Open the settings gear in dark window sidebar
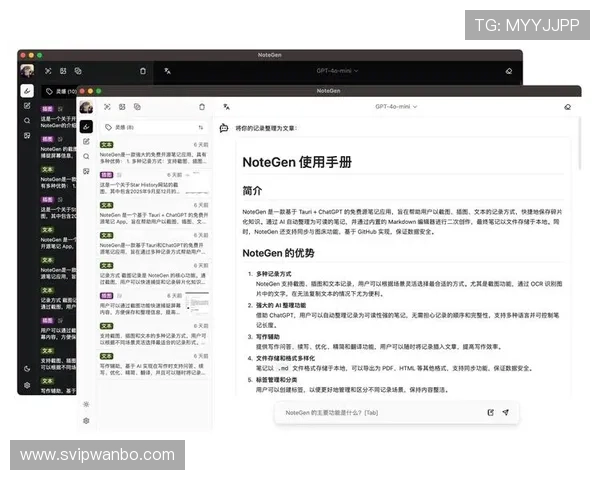This screenshot has height=480, width=600. [27, 385]
